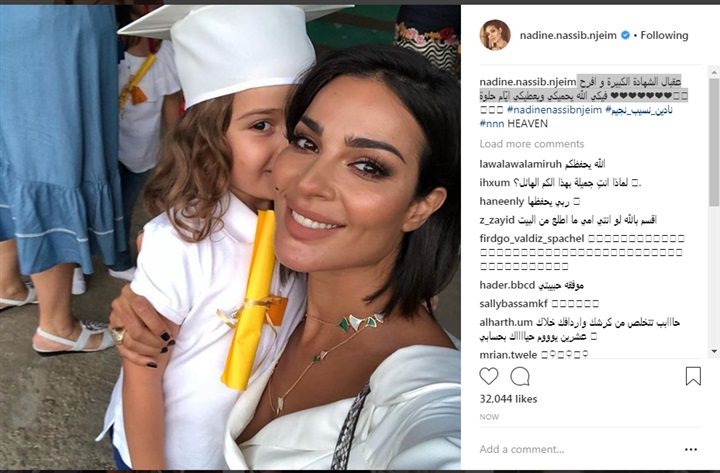This screenshot has width=720, height=473.
Task: Open lawalawalamiruh commenter profile
Action: tap(521, 164)
